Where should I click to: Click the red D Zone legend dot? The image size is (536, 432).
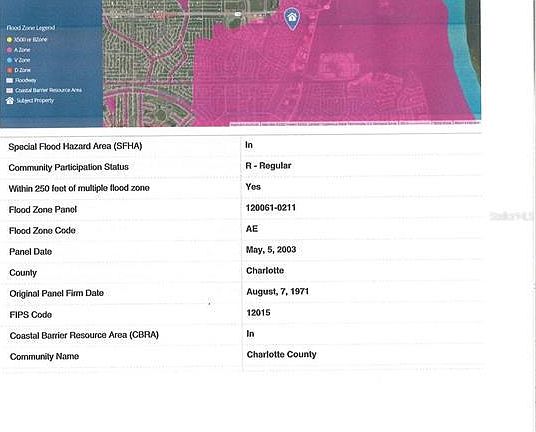click(9, 70)
